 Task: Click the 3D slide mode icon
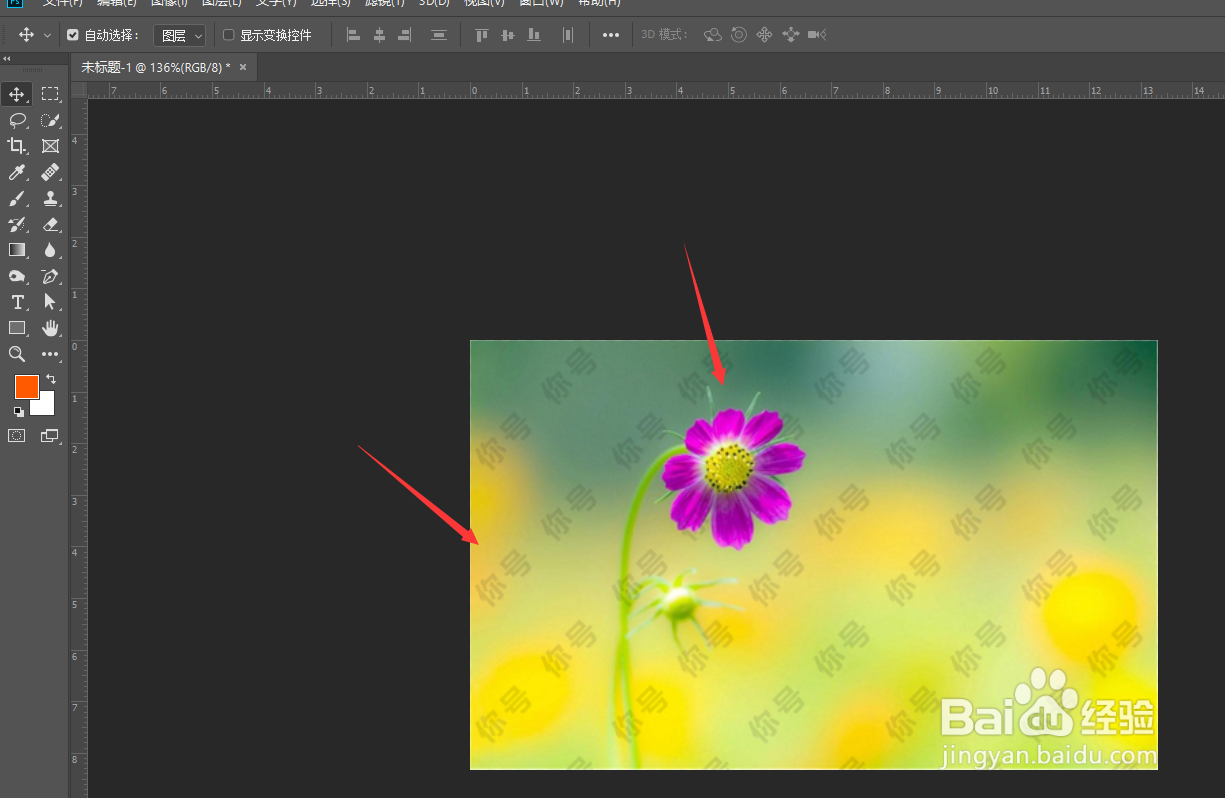[x=791, y=35]
